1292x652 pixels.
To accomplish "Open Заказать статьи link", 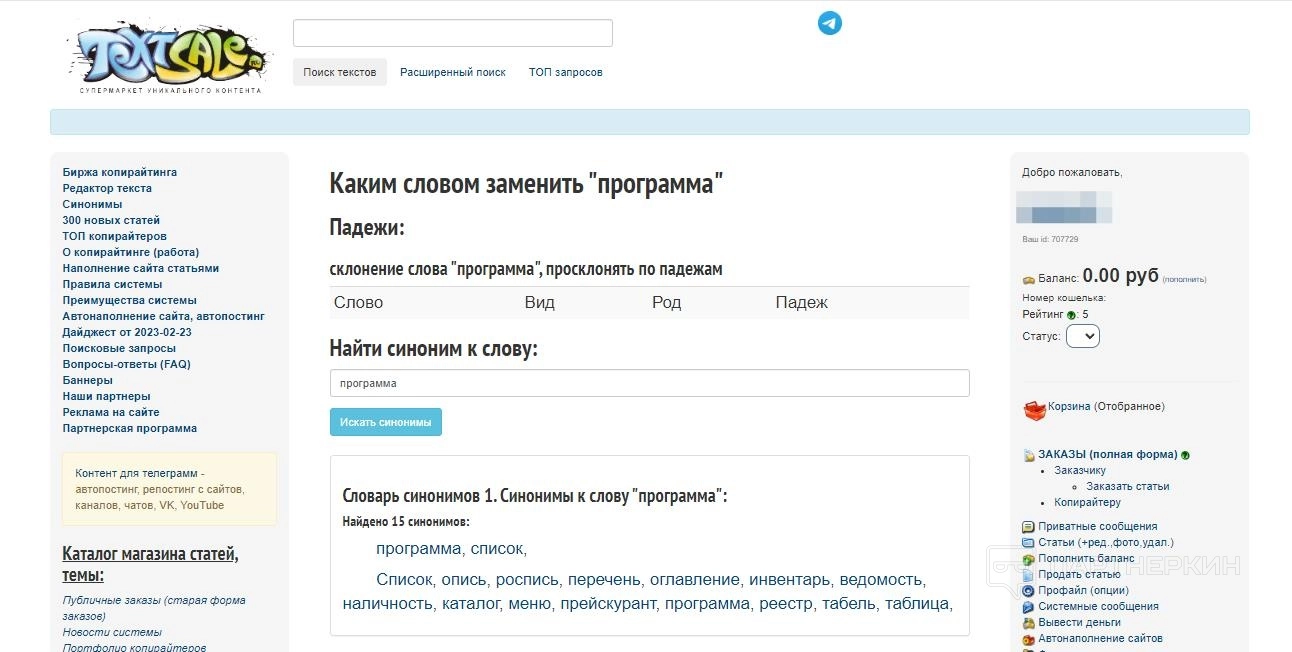I will pos(1127,486).
